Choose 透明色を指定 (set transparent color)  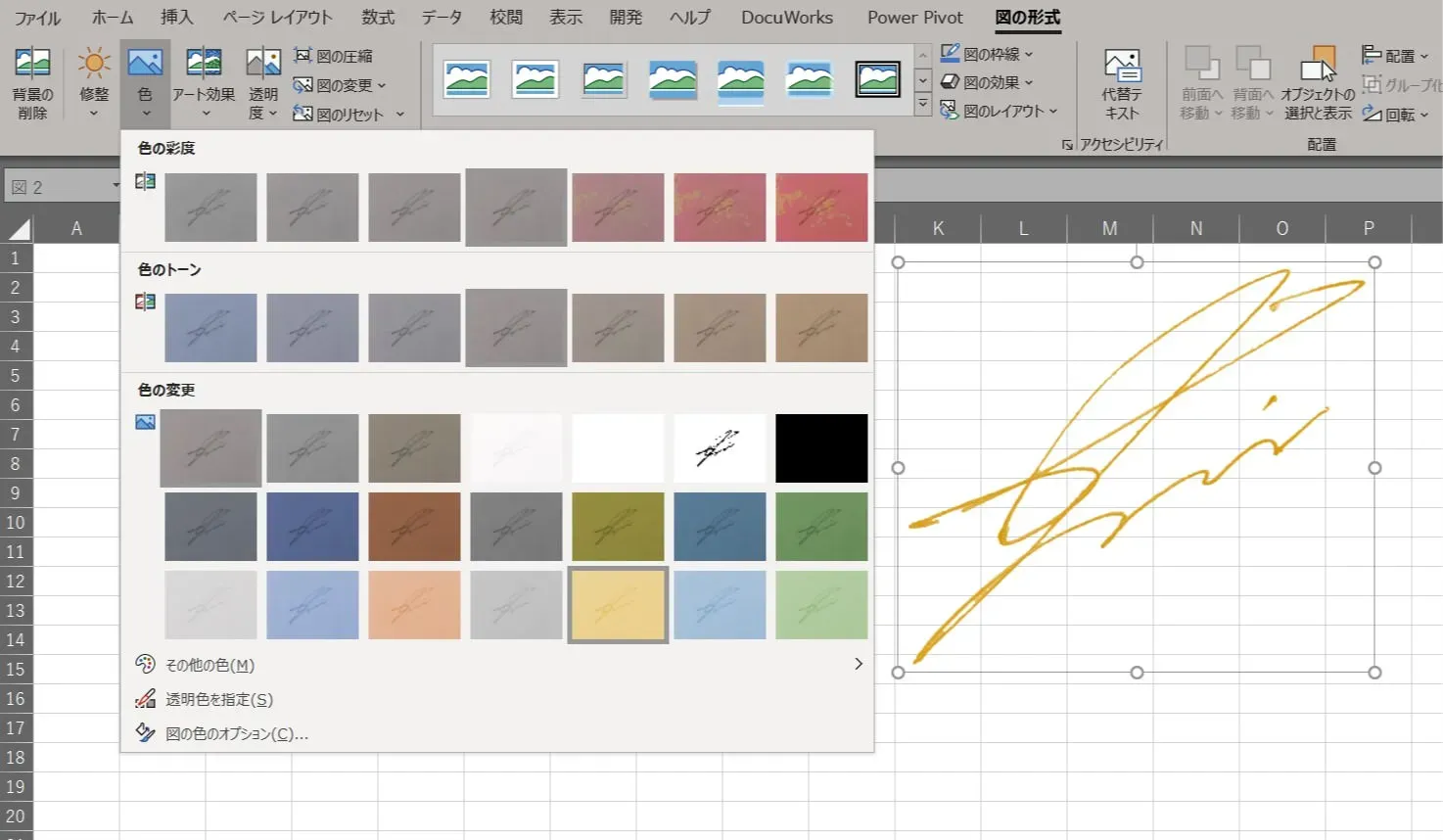[497, 699]
